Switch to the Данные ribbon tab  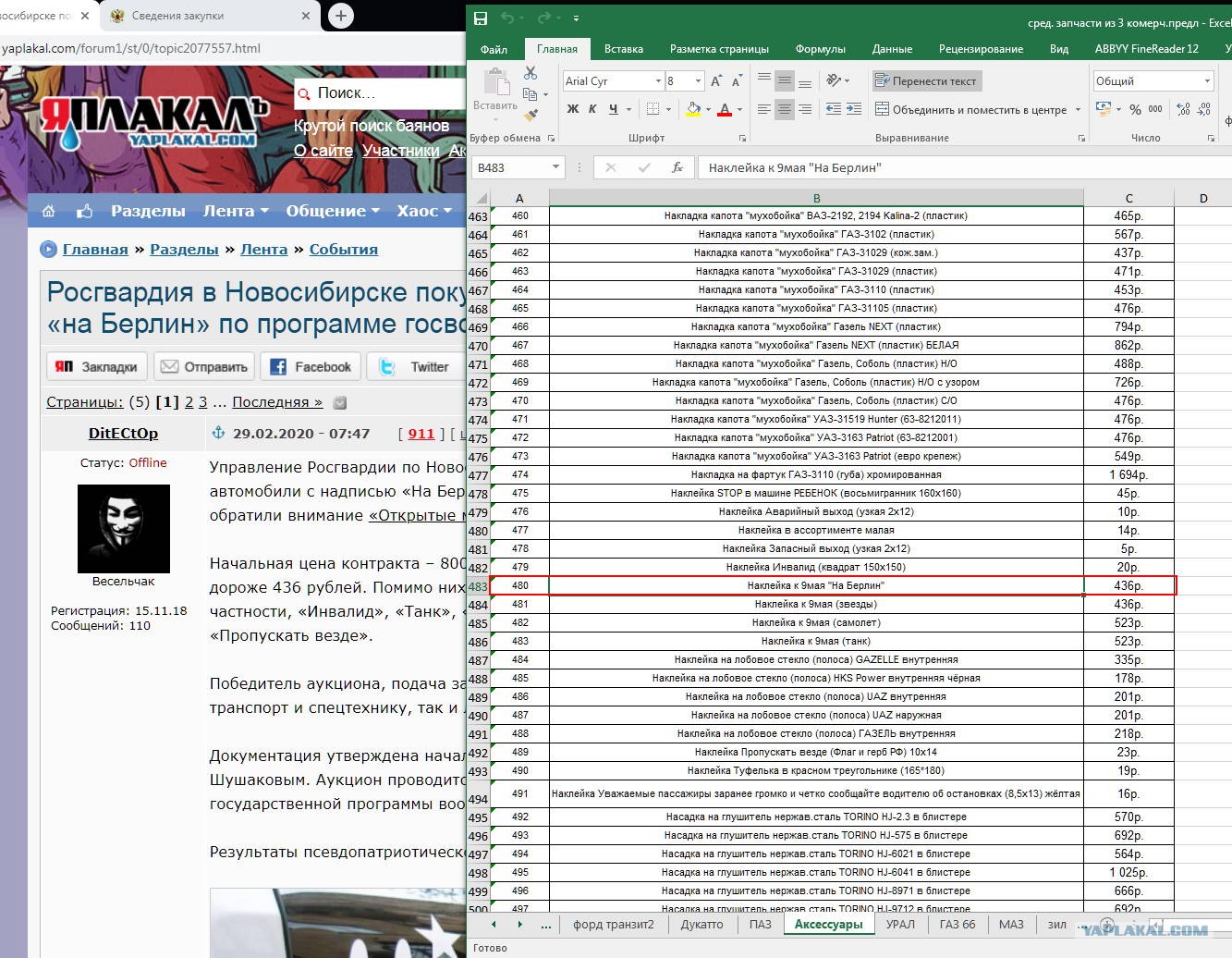tap(892, 49)
